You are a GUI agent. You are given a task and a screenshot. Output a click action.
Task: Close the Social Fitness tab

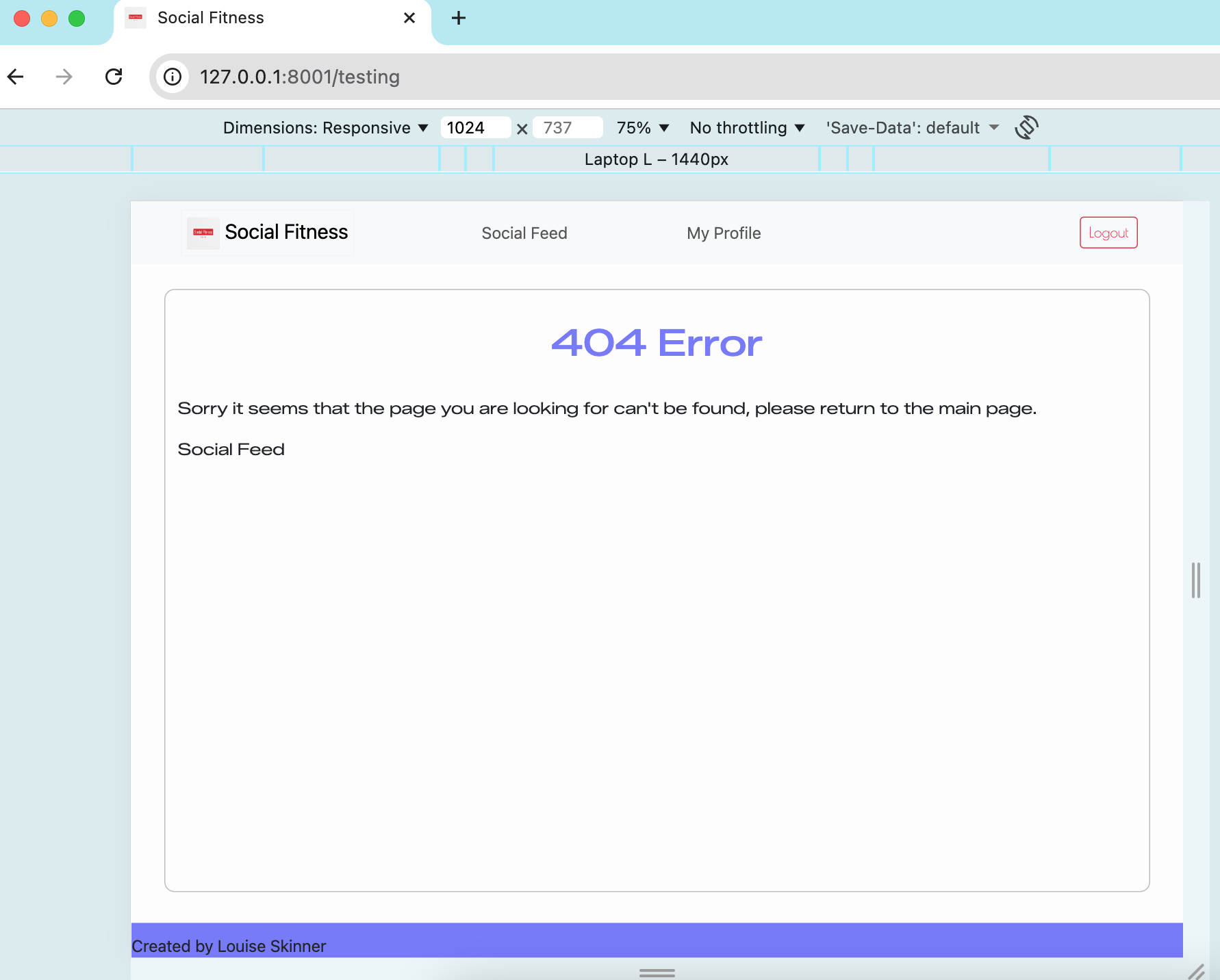click(409, 18)
